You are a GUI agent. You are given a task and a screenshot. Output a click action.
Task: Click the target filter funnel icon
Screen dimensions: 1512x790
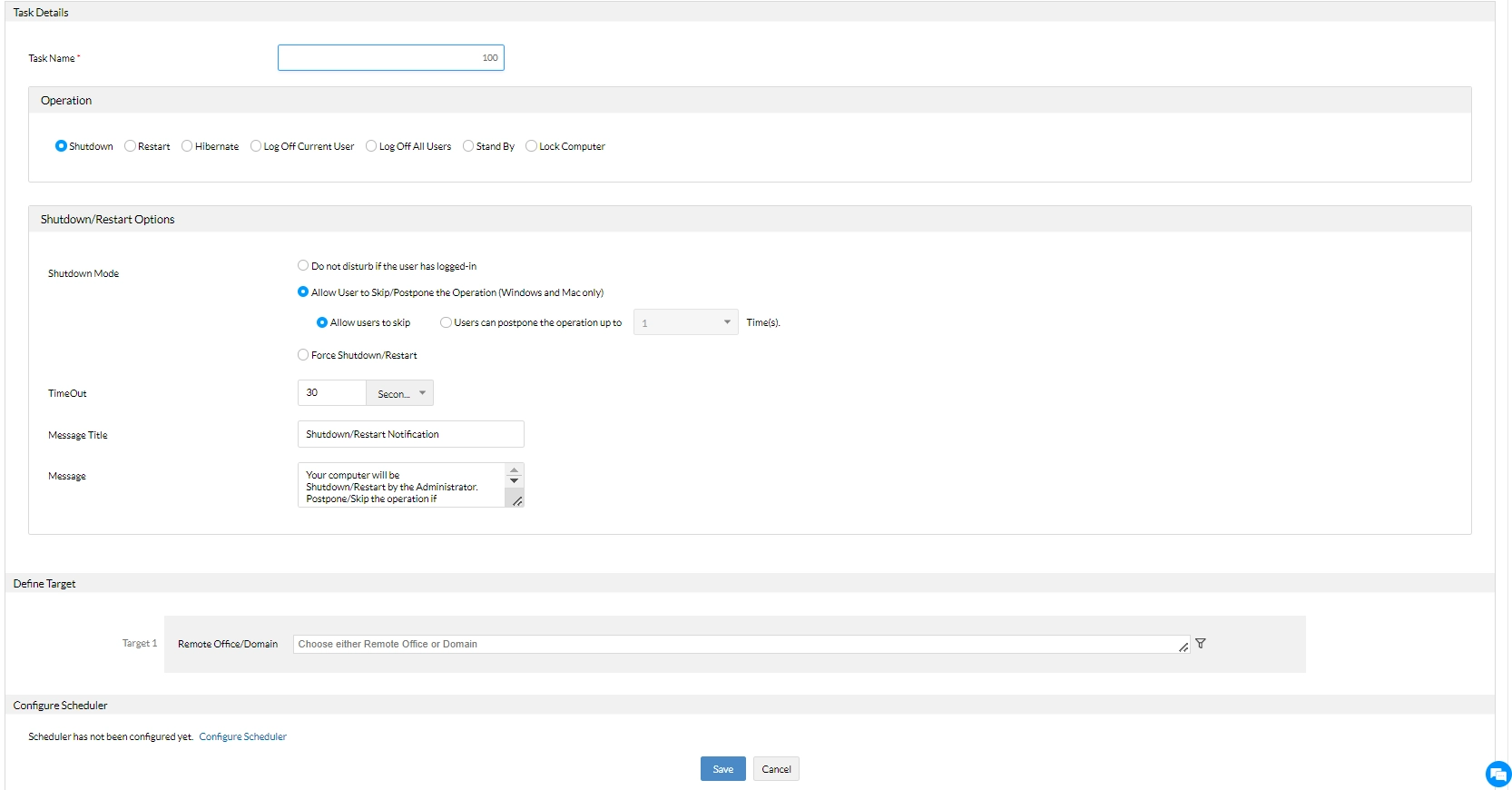(x=1201, y=644)
